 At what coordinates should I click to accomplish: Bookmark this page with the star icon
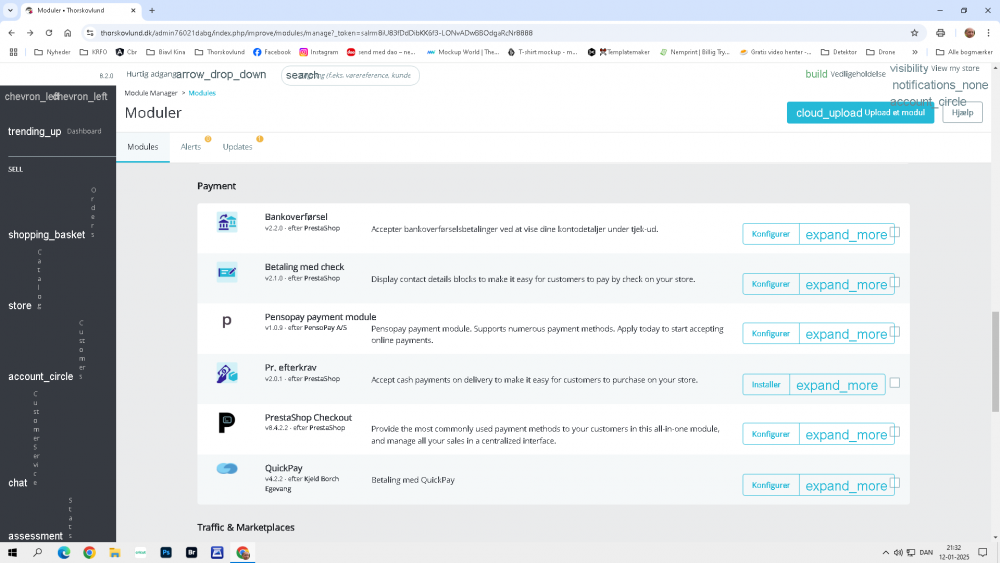point(914,33)
